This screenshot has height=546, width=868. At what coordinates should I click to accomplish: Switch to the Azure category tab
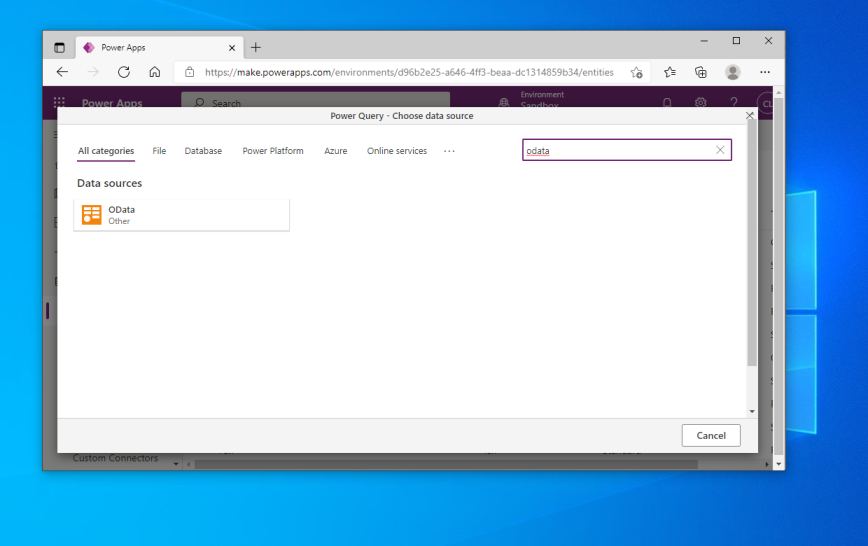pos(335,151)
